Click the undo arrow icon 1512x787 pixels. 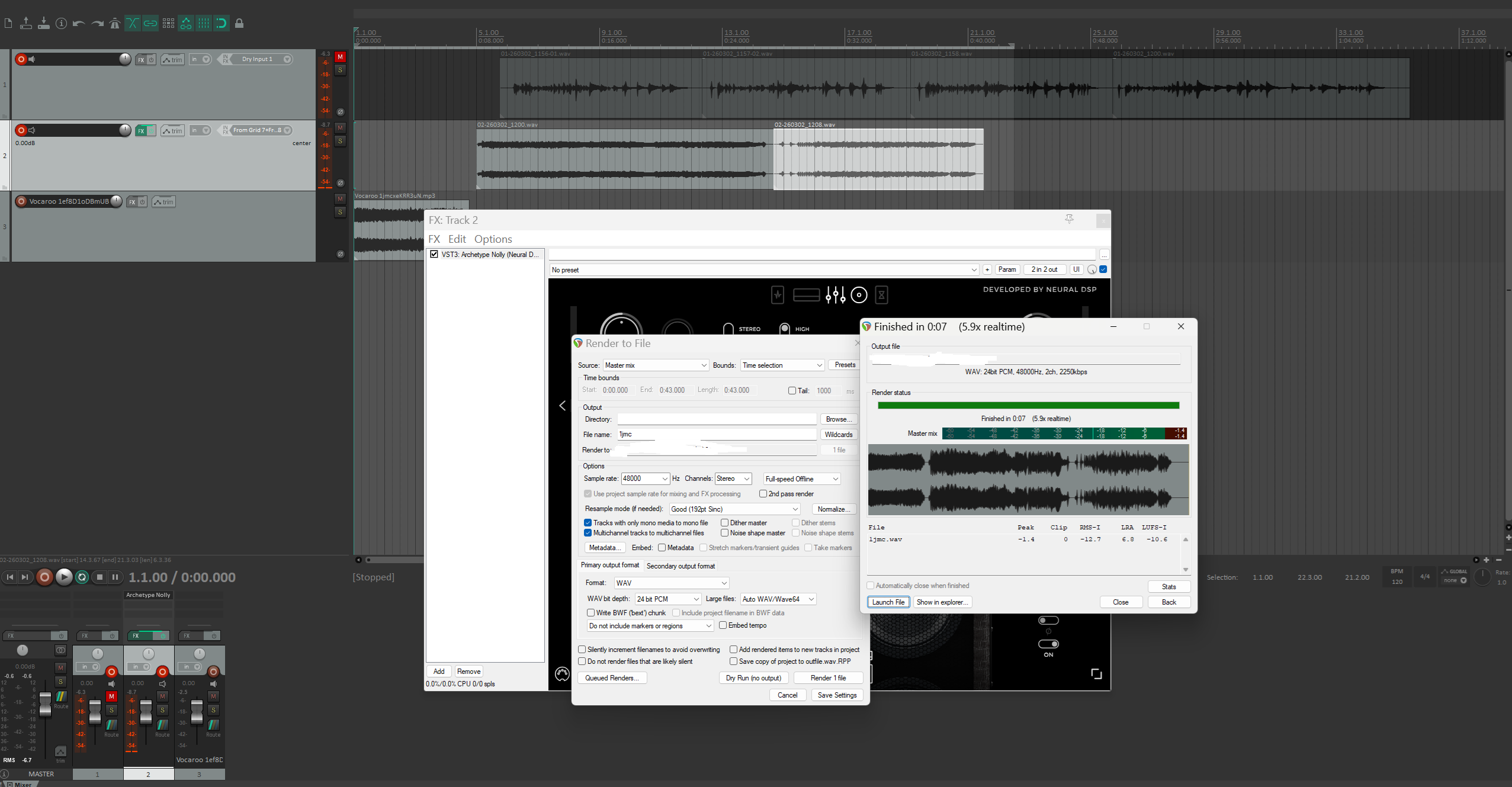[x=79, y=24]
